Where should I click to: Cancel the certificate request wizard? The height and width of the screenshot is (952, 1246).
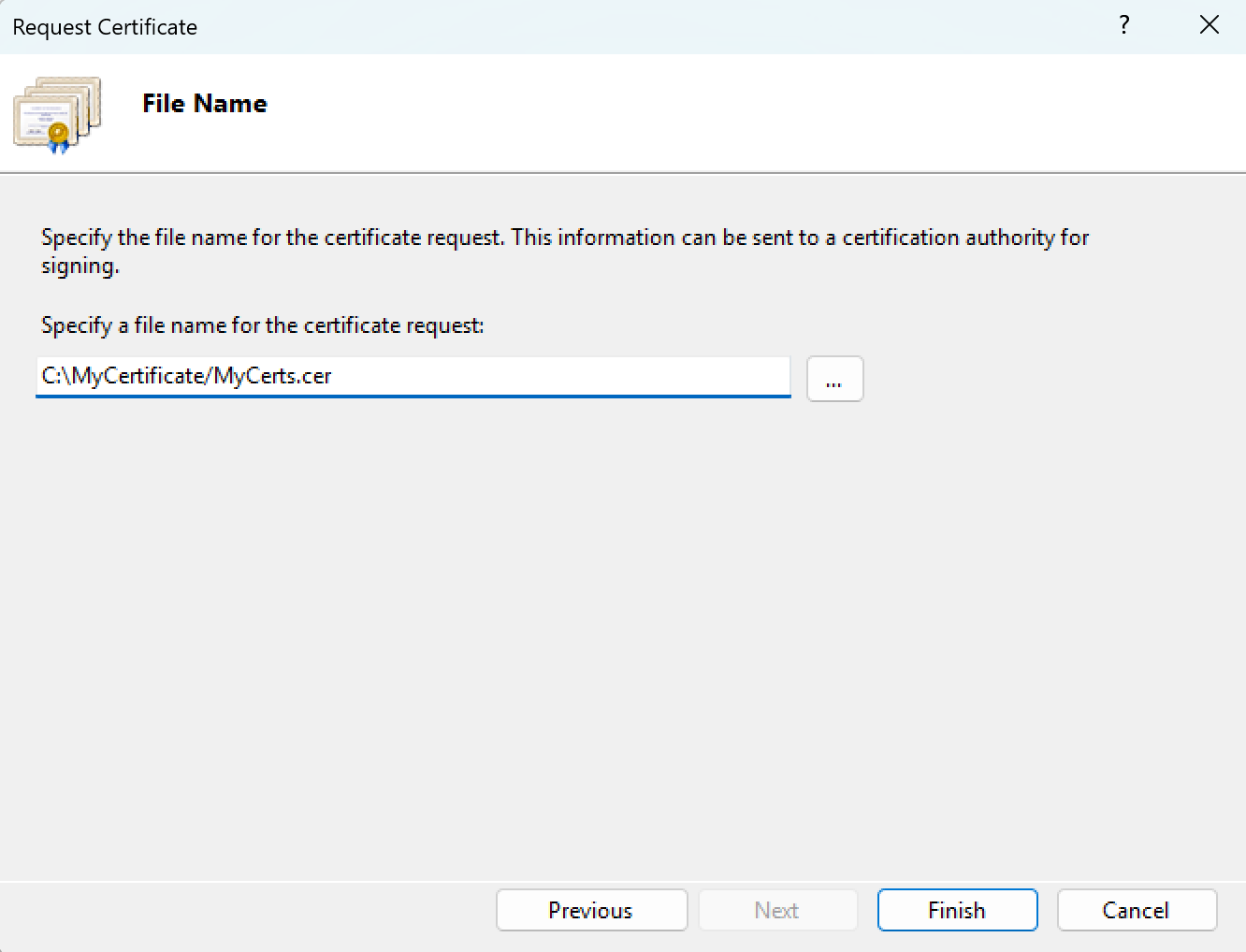tap(1136, 910)
